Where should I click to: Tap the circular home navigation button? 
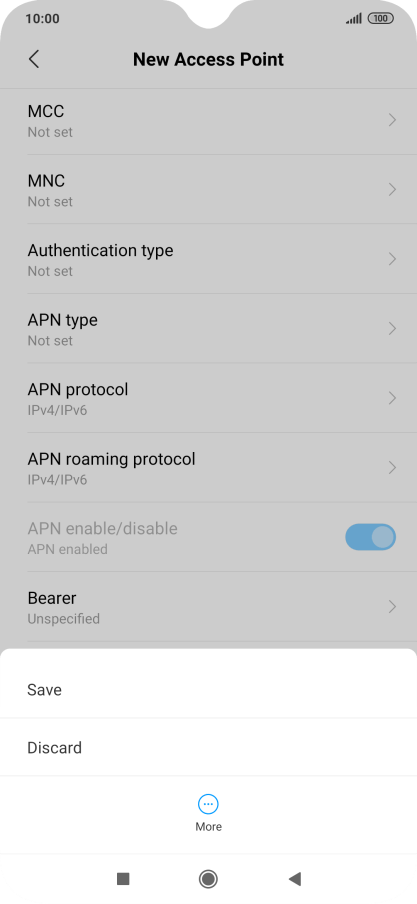tap(208, 879)
